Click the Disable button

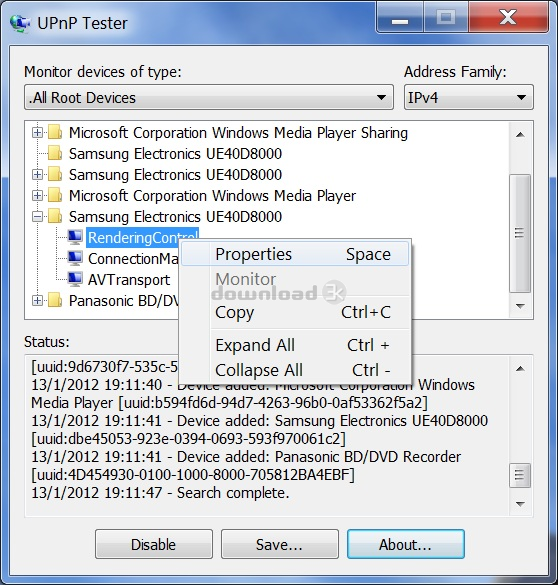(154, 544)
